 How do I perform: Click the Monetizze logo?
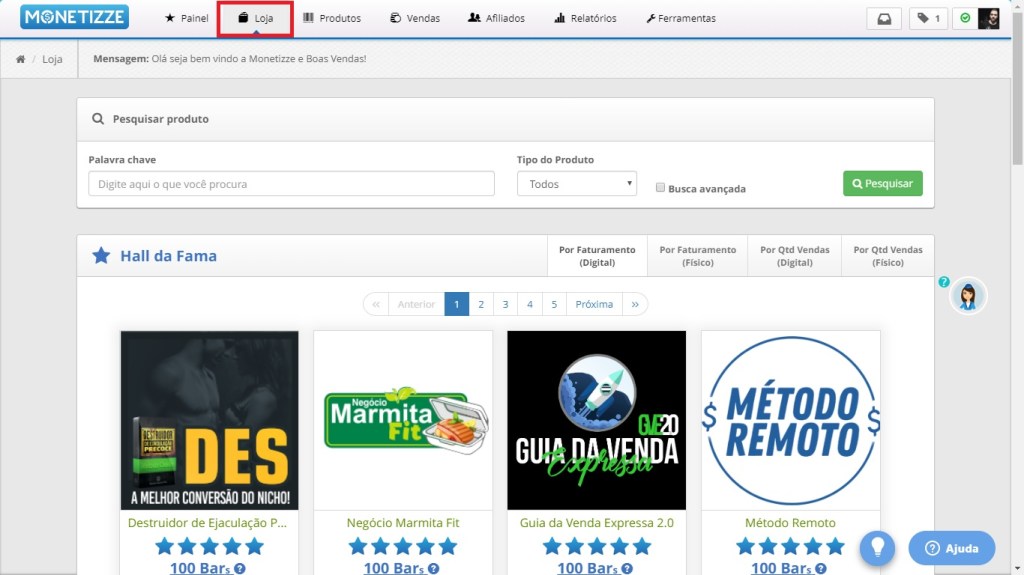click(x=74, y=18)
